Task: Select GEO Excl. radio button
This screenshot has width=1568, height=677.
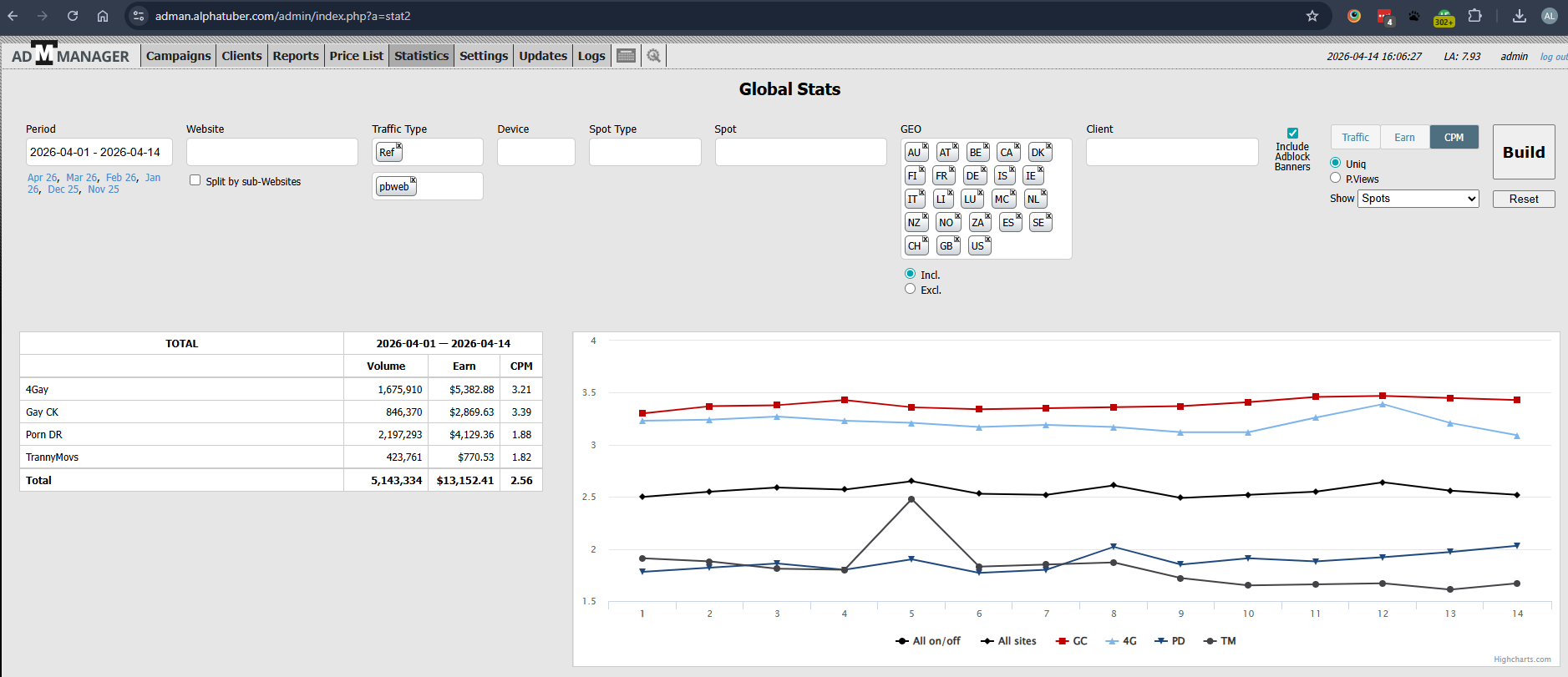Action: pyautogui.click(x=910, y=289)
